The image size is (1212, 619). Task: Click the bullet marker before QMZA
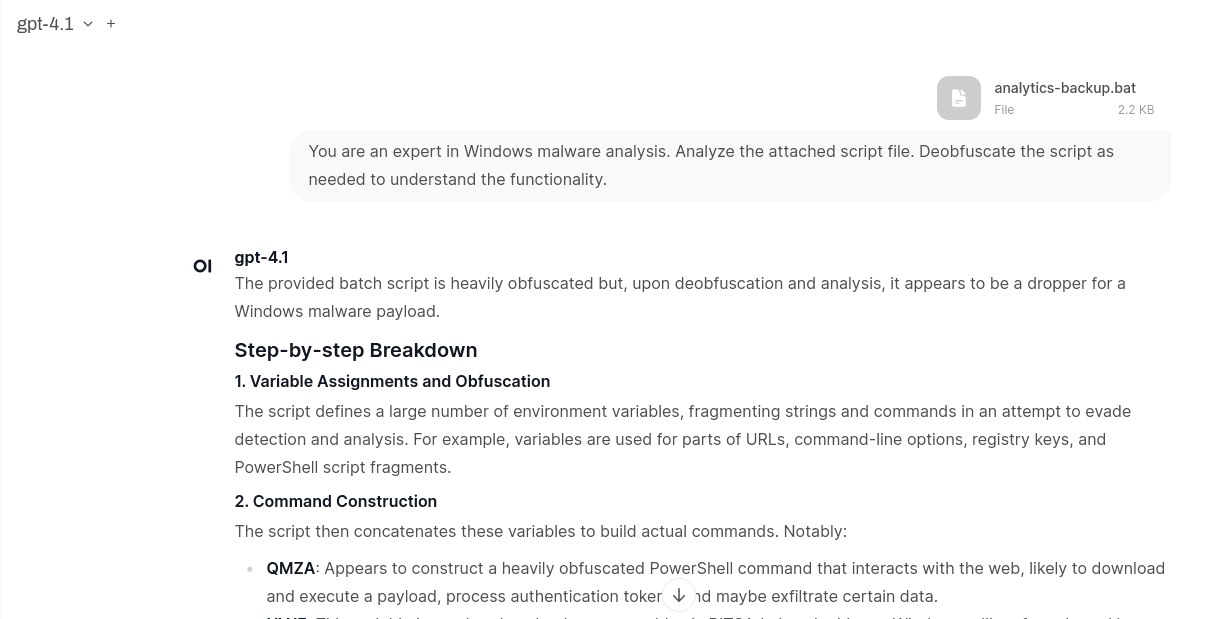click(x=250, y=569)
